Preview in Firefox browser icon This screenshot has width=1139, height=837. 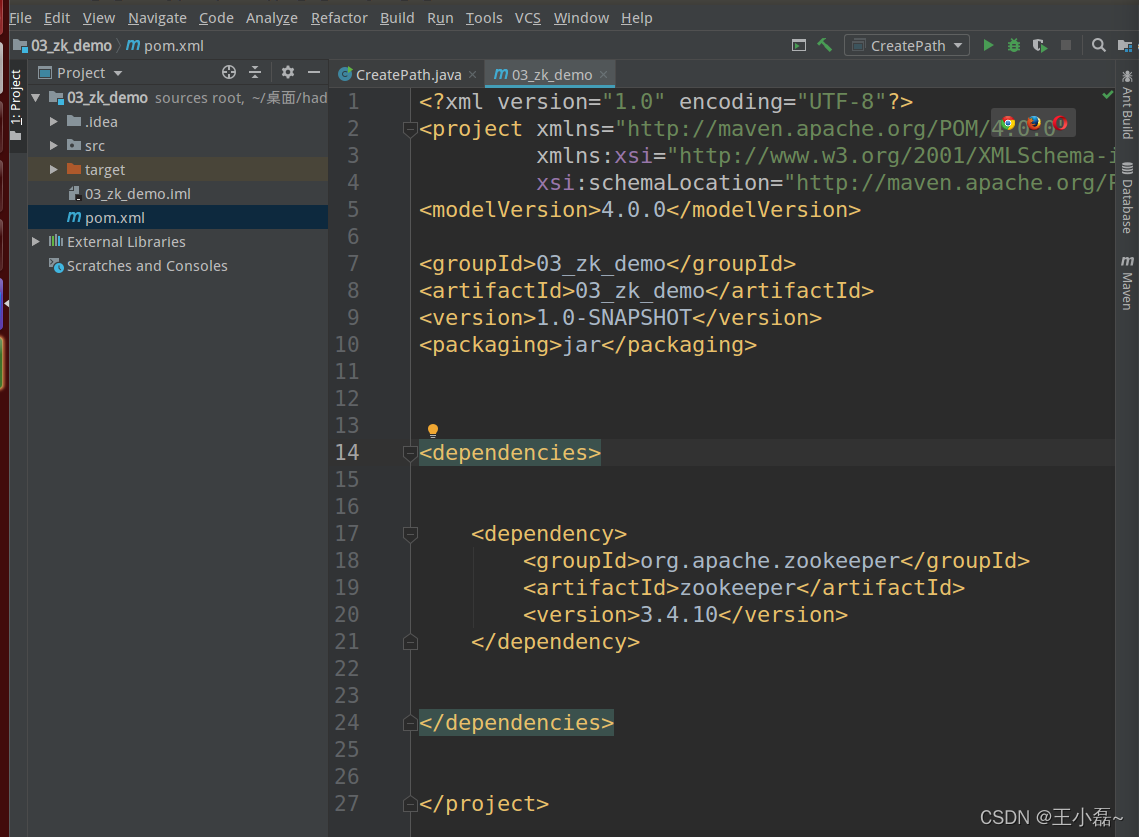[1034, 123]
